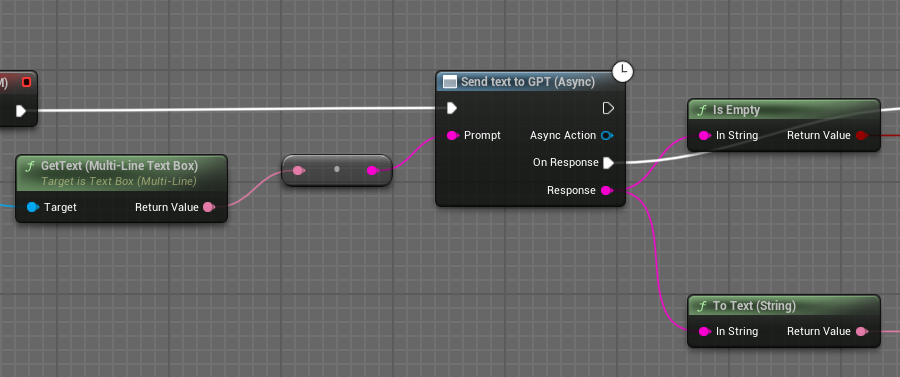
Task: Select the Send text to GPT (Async) node title
Action: [x=527, y=82]
